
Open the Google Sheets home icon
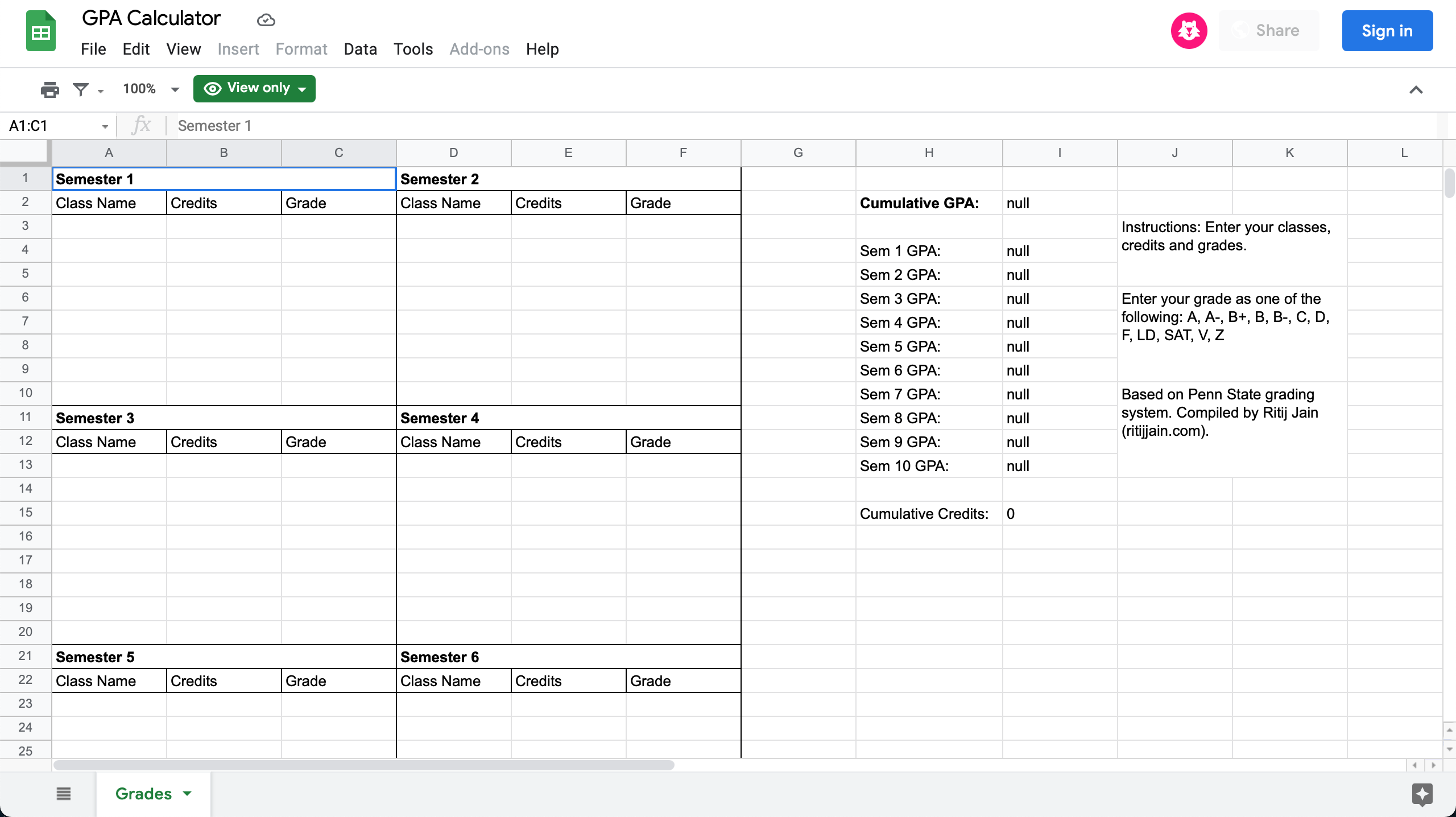tap(41, 32)
